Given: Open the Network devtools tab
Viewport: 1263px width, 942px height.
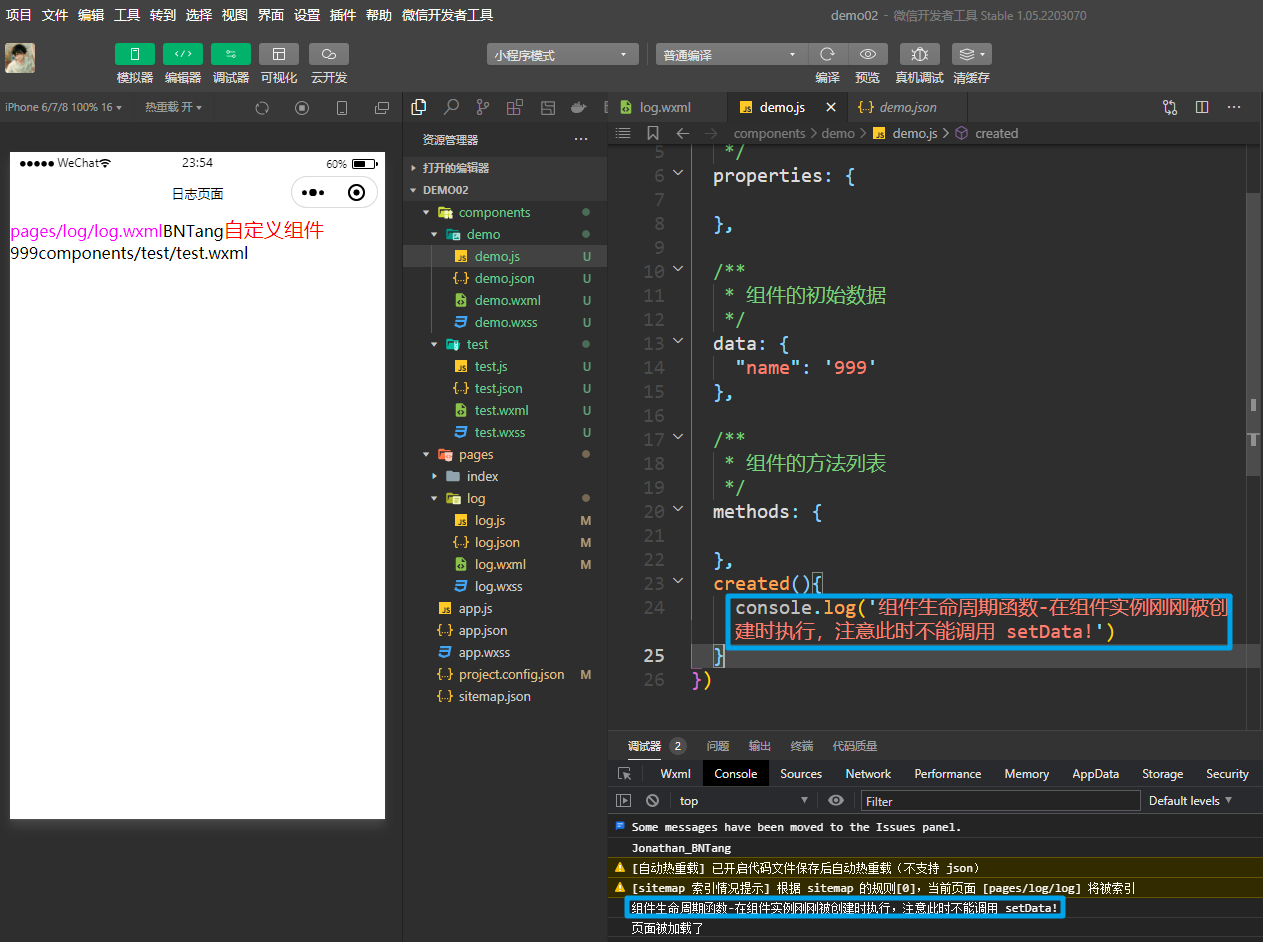Looking at the screenshot, I should [868, 774].
